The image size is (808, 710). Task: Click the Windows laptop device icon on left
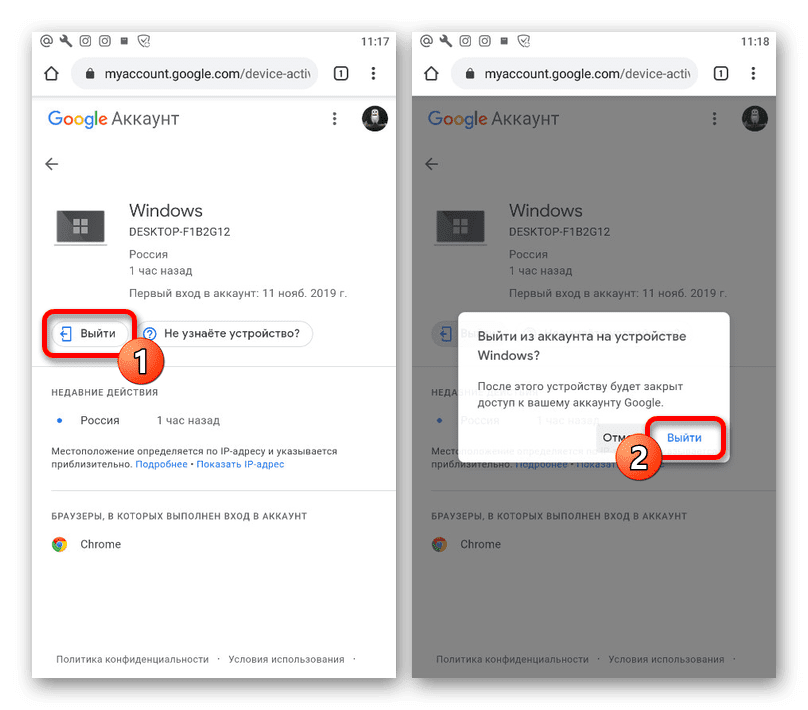pos(80,227)
